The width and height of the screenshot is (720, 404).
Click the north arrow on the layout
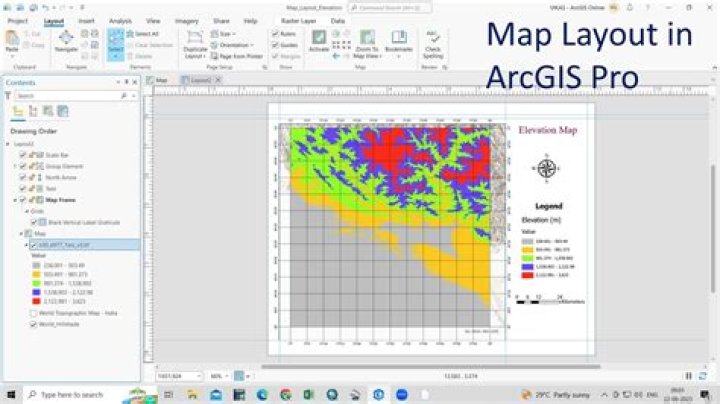tap(546, 168)
